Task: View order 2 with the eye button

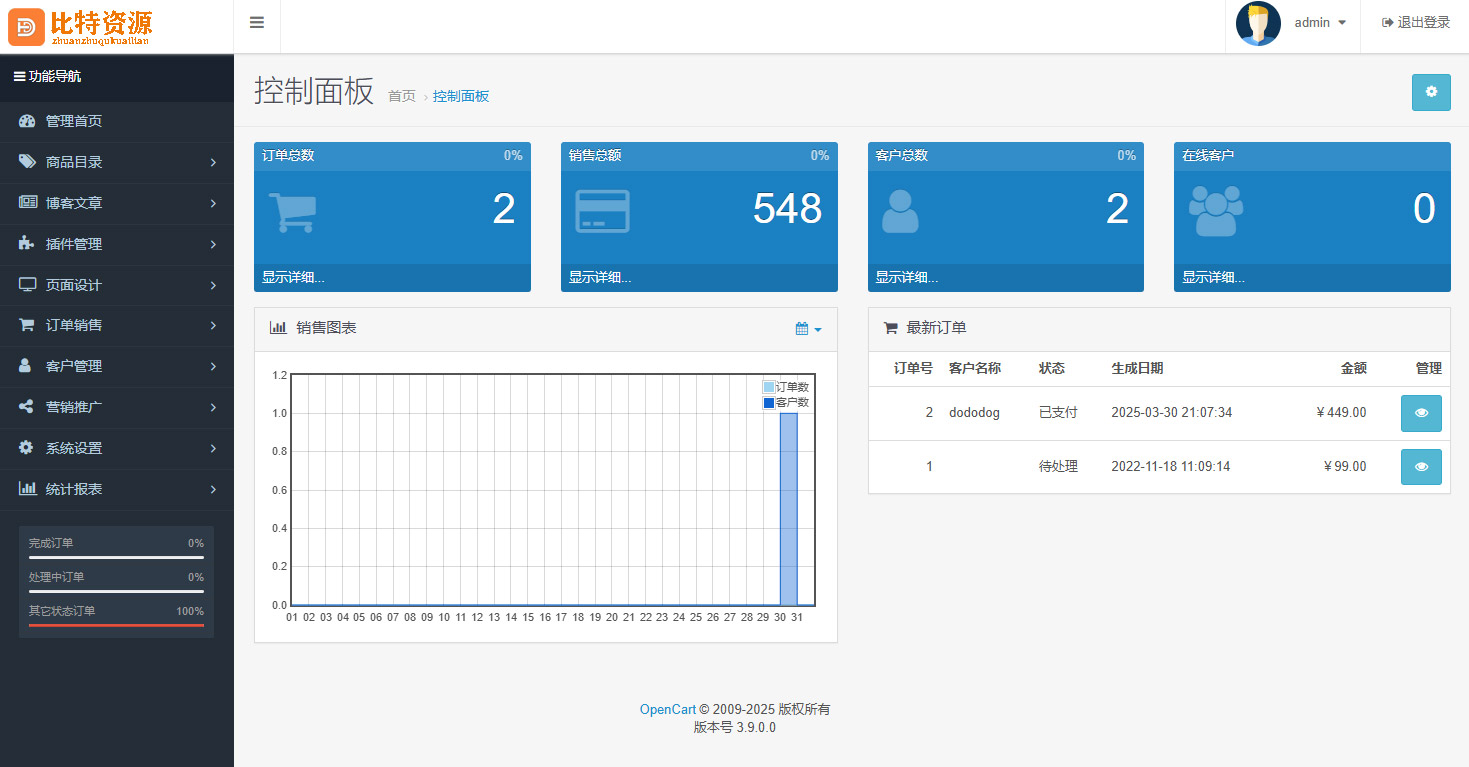Action: pos(1421,413)
